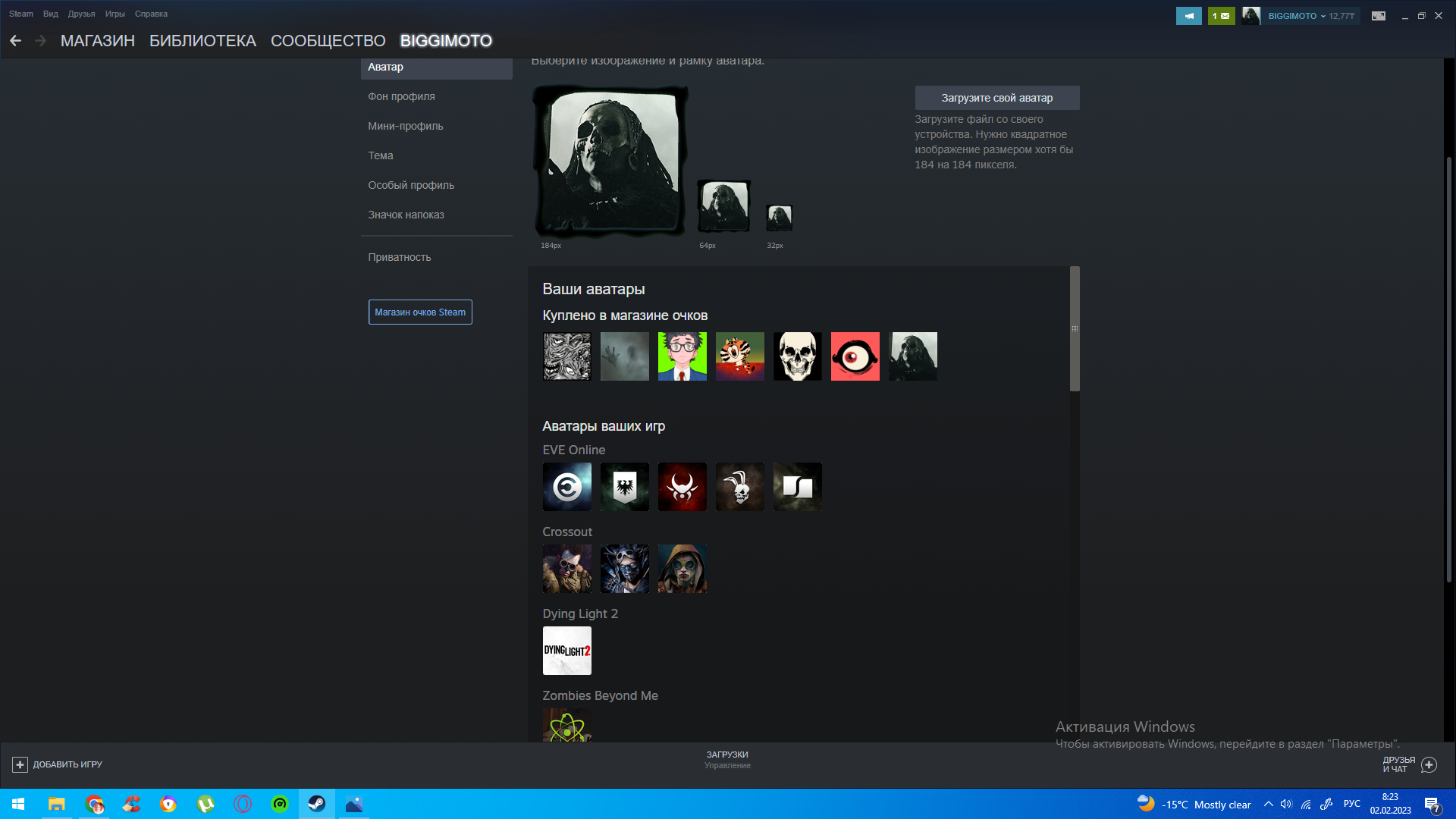Select the white skull avatar
This screenshot has width=1456, height=819.
pos(798,356)
